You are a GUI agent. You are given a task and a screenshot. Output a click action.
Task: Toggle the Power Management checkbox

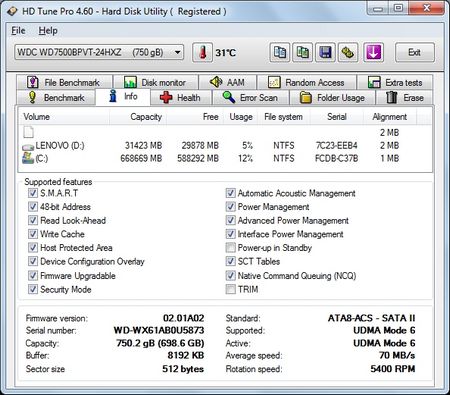(230, 207)
